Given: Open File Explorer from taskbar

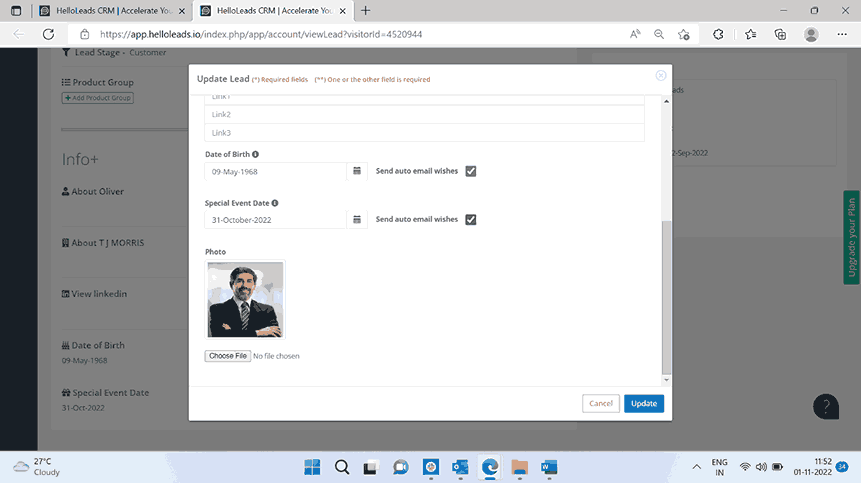Looking at the screenshot, I should point(519,467).
